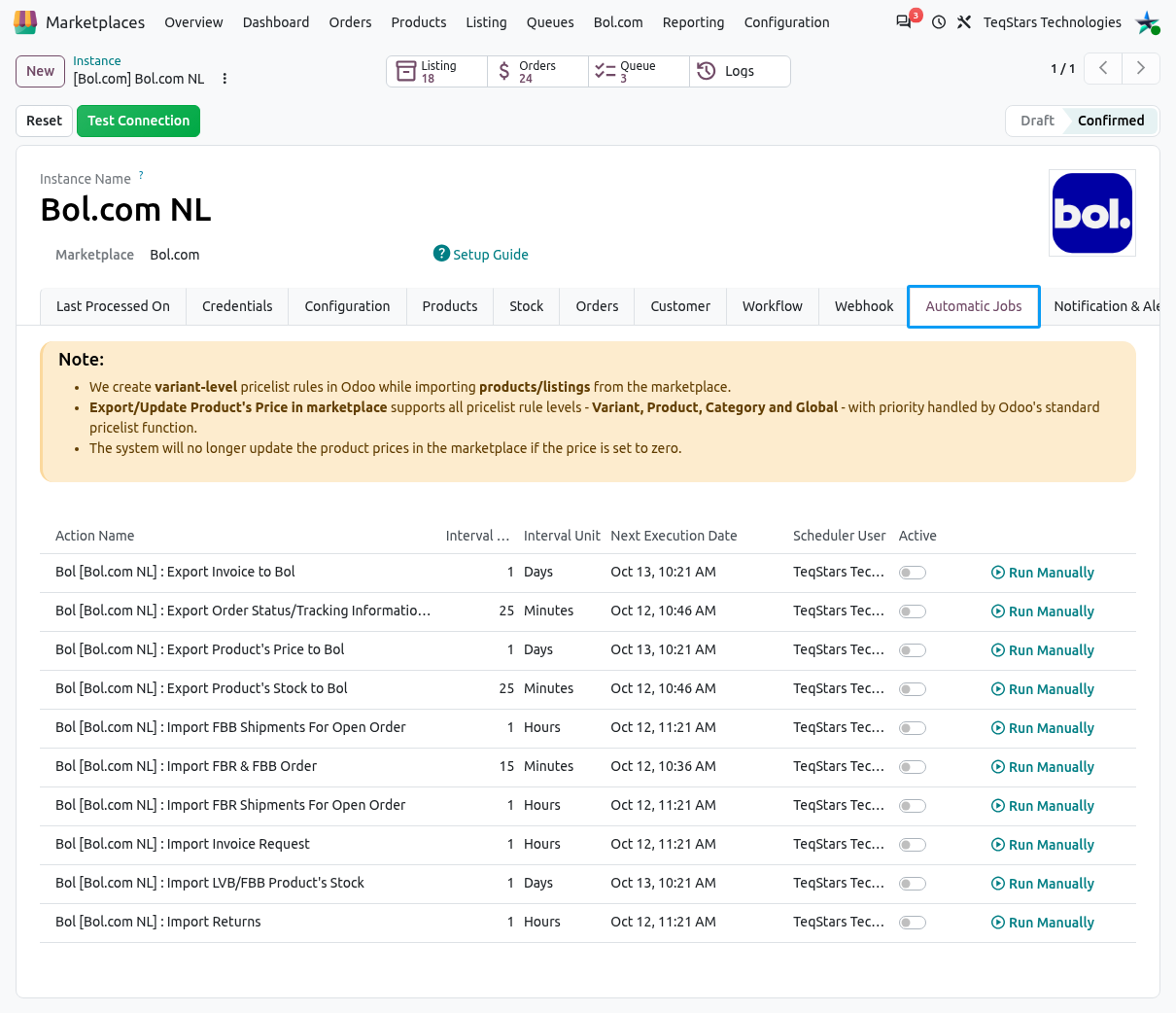Open the TeqStars Technologies company switcher

pyautogui.click(x=1053, y=22)
